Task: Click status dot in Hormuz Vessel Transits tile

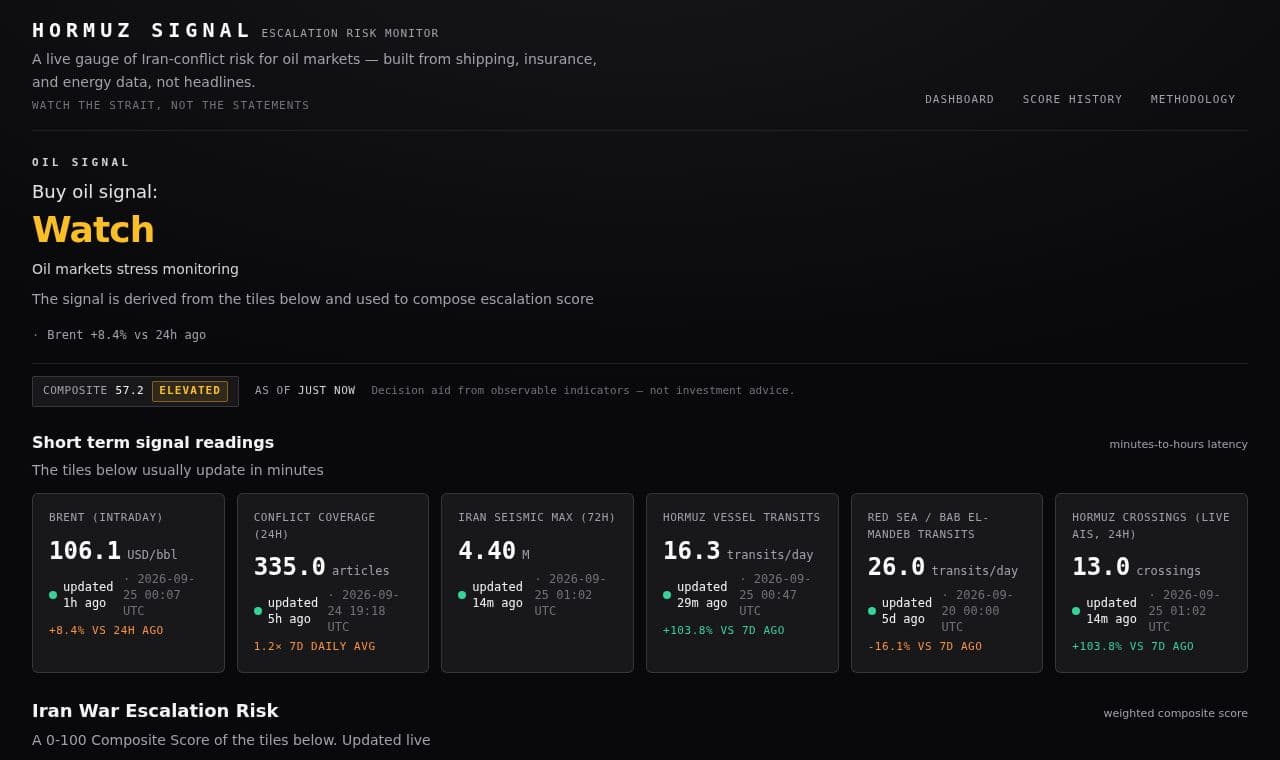Action: (667, 595)
